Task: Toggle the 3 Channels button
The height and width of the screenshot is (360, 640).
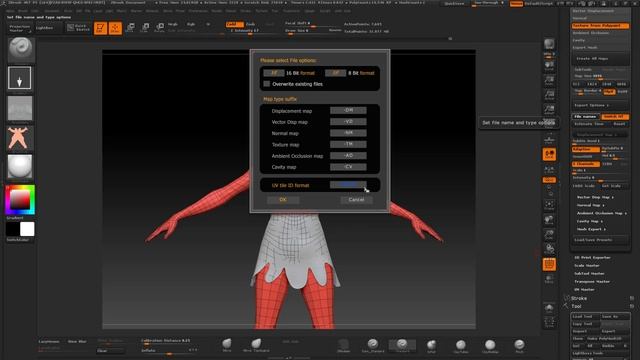Action: (x=585, y=164)
